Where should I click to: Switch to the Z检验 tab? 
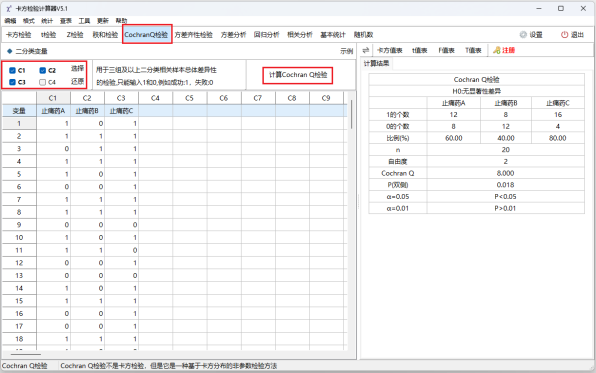[x=75, y=35]
